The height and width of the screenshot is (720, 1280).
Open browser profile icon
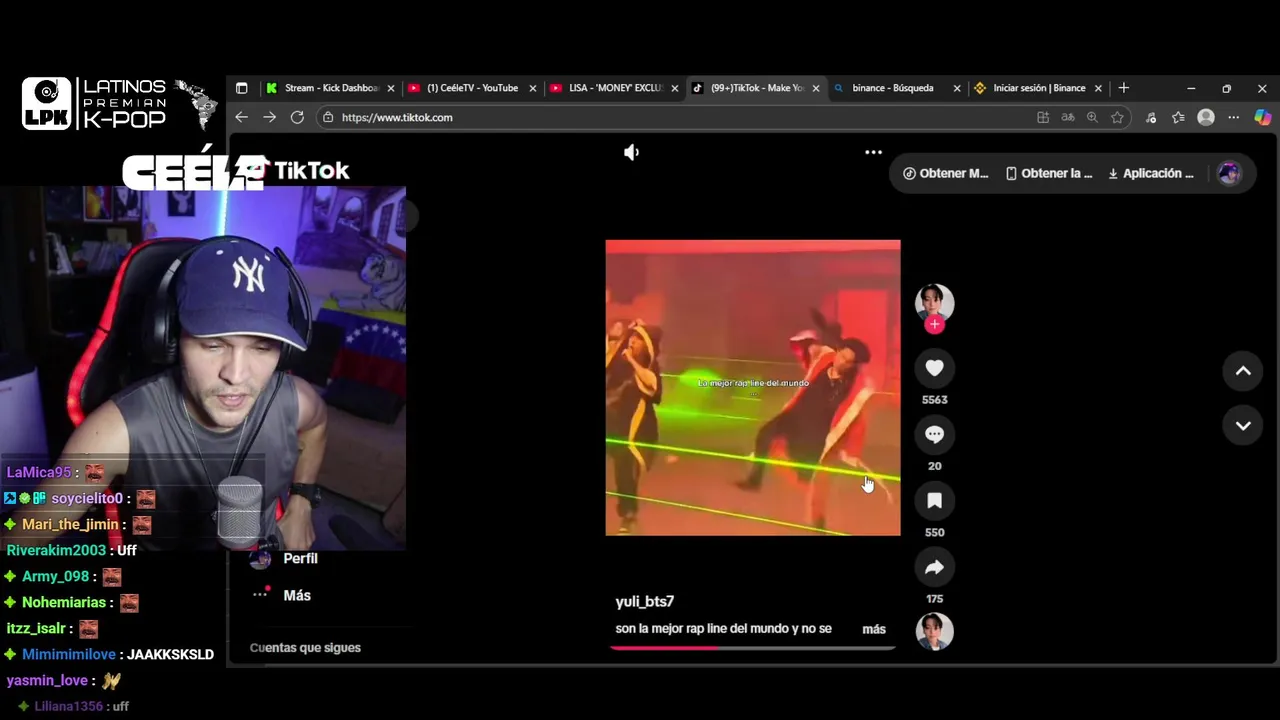1206,117
